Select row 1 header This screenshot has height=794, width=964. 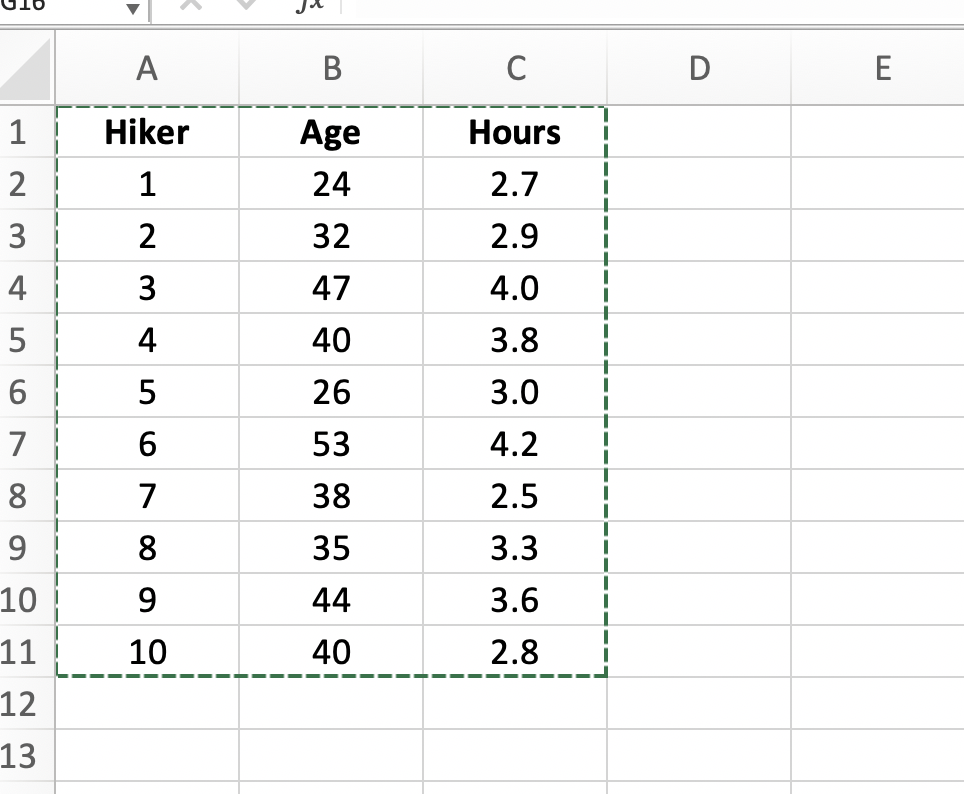27,132
